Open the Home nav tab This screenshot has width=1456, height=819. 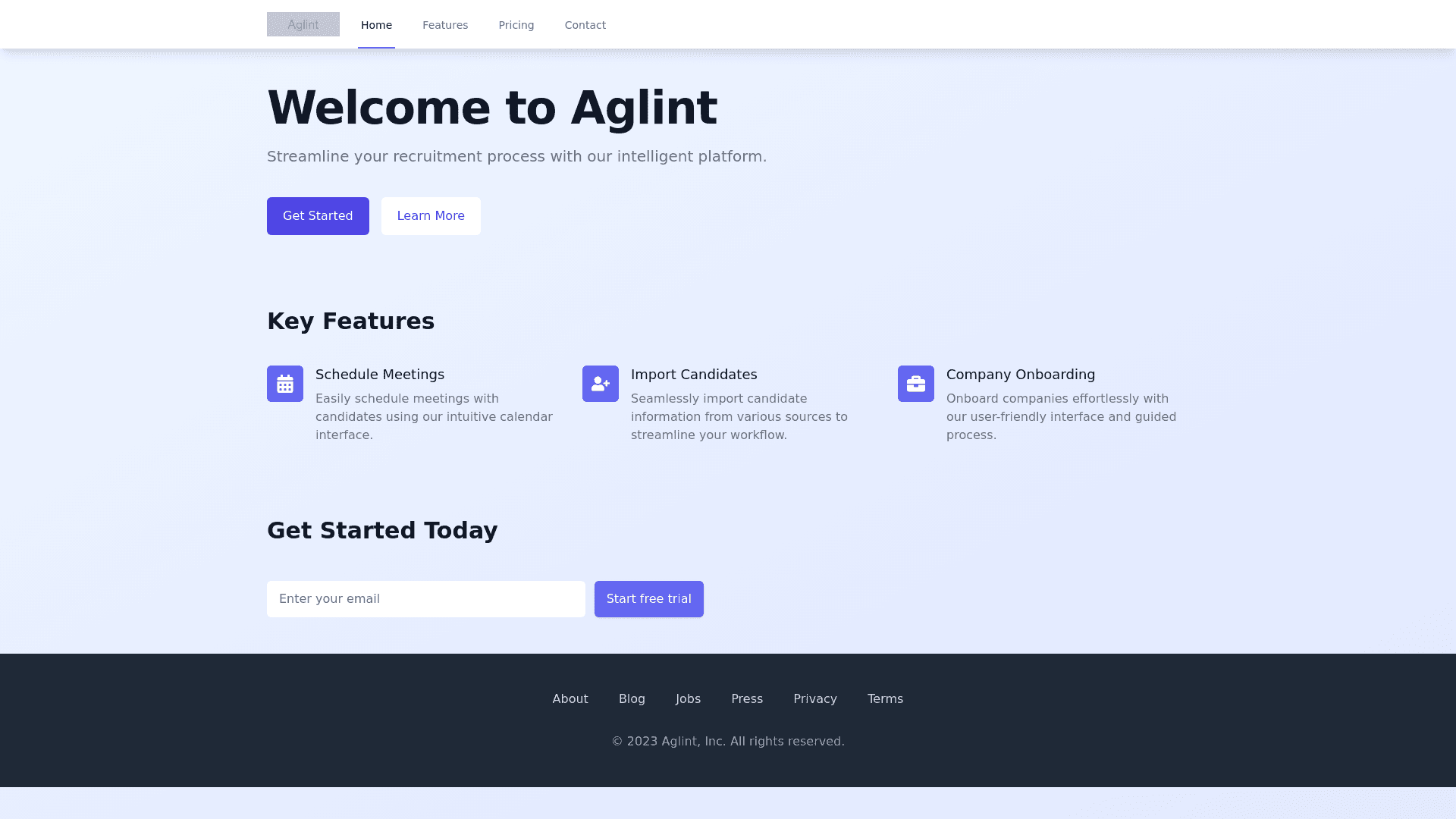click(376, 25)
